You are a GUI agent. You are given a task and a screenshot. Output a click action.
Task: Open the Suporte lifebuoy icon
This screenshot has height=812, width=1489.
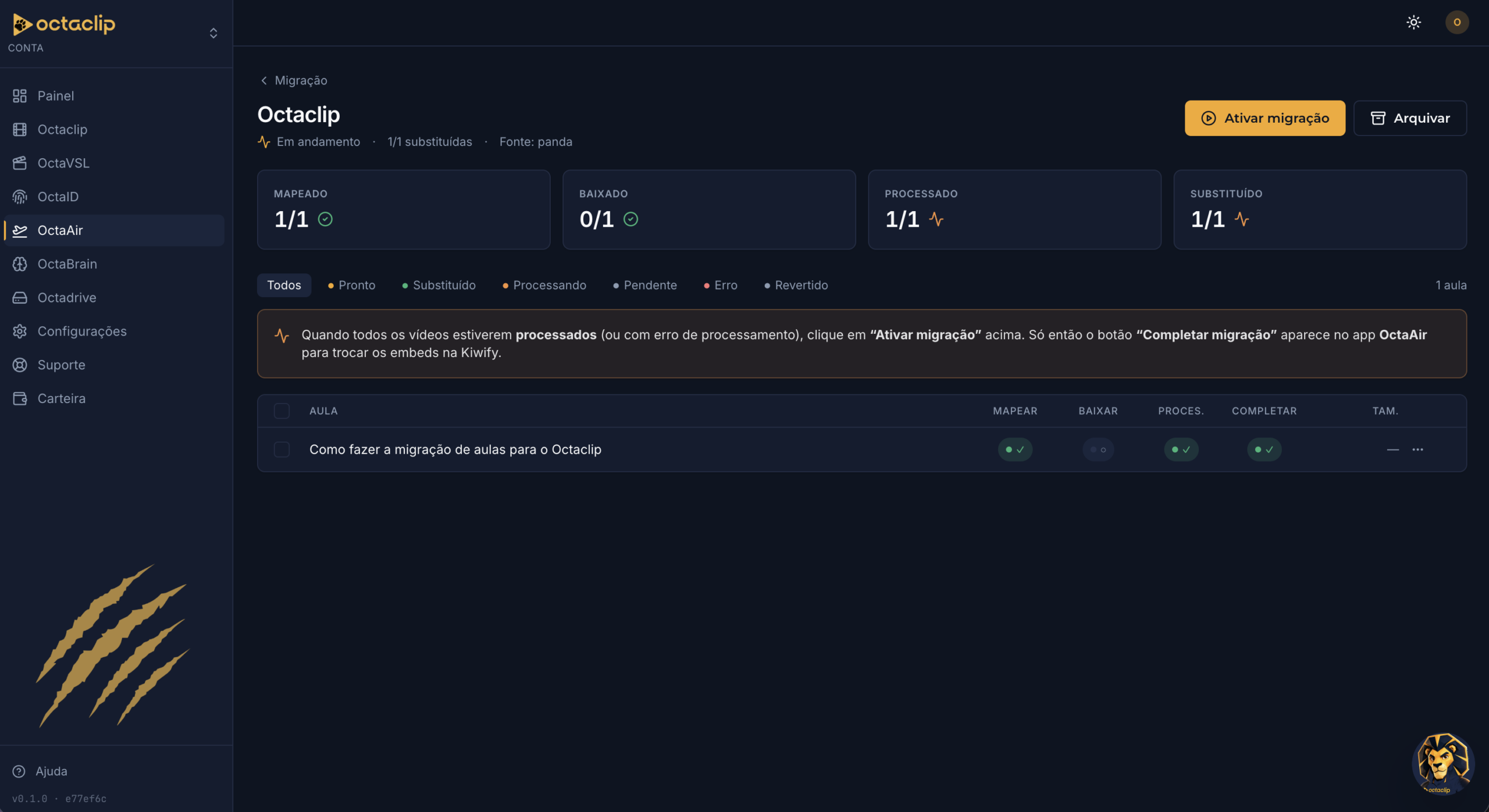point(20,365)
